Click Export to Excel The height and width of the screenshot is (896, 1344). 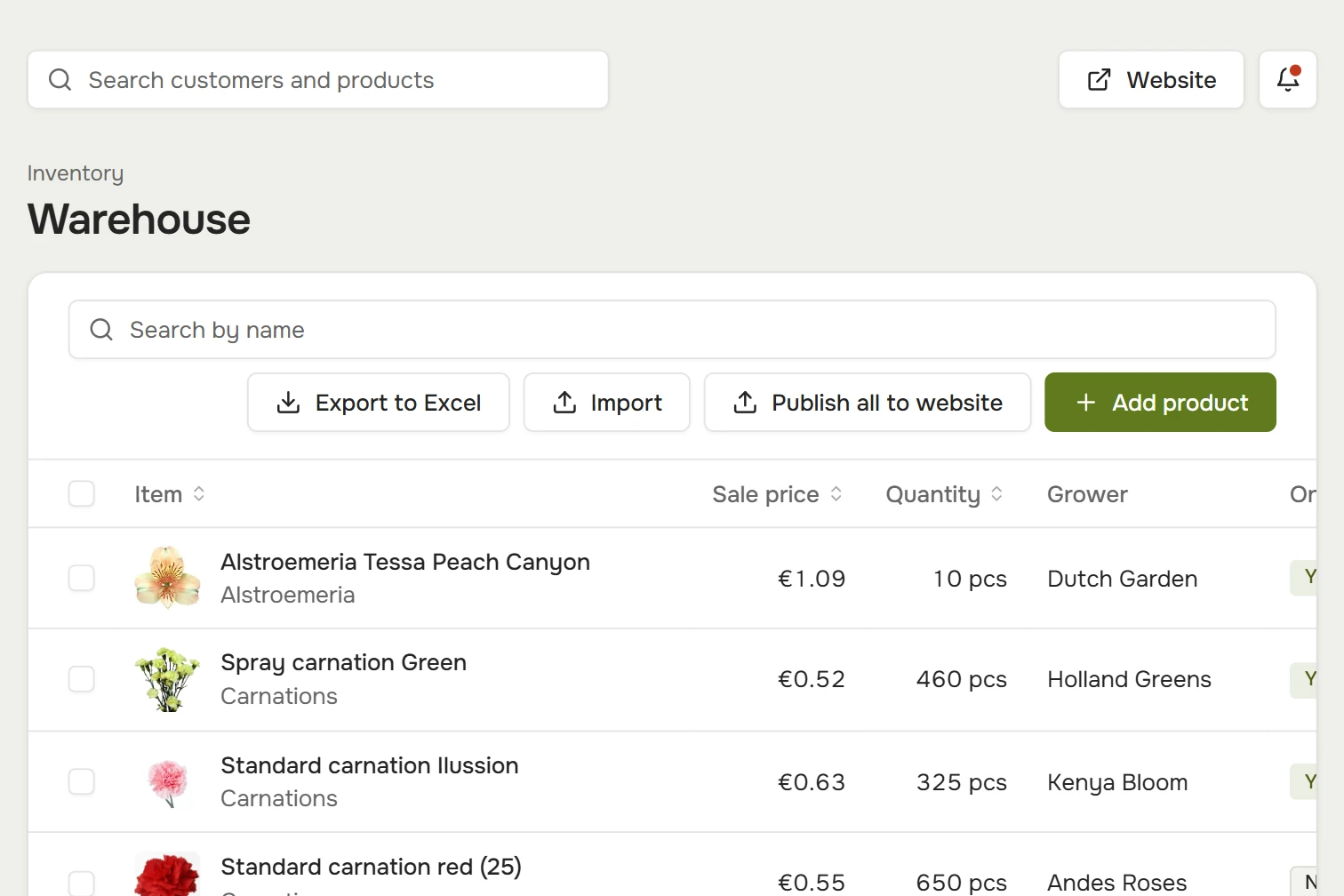click(x=379, y=403)
